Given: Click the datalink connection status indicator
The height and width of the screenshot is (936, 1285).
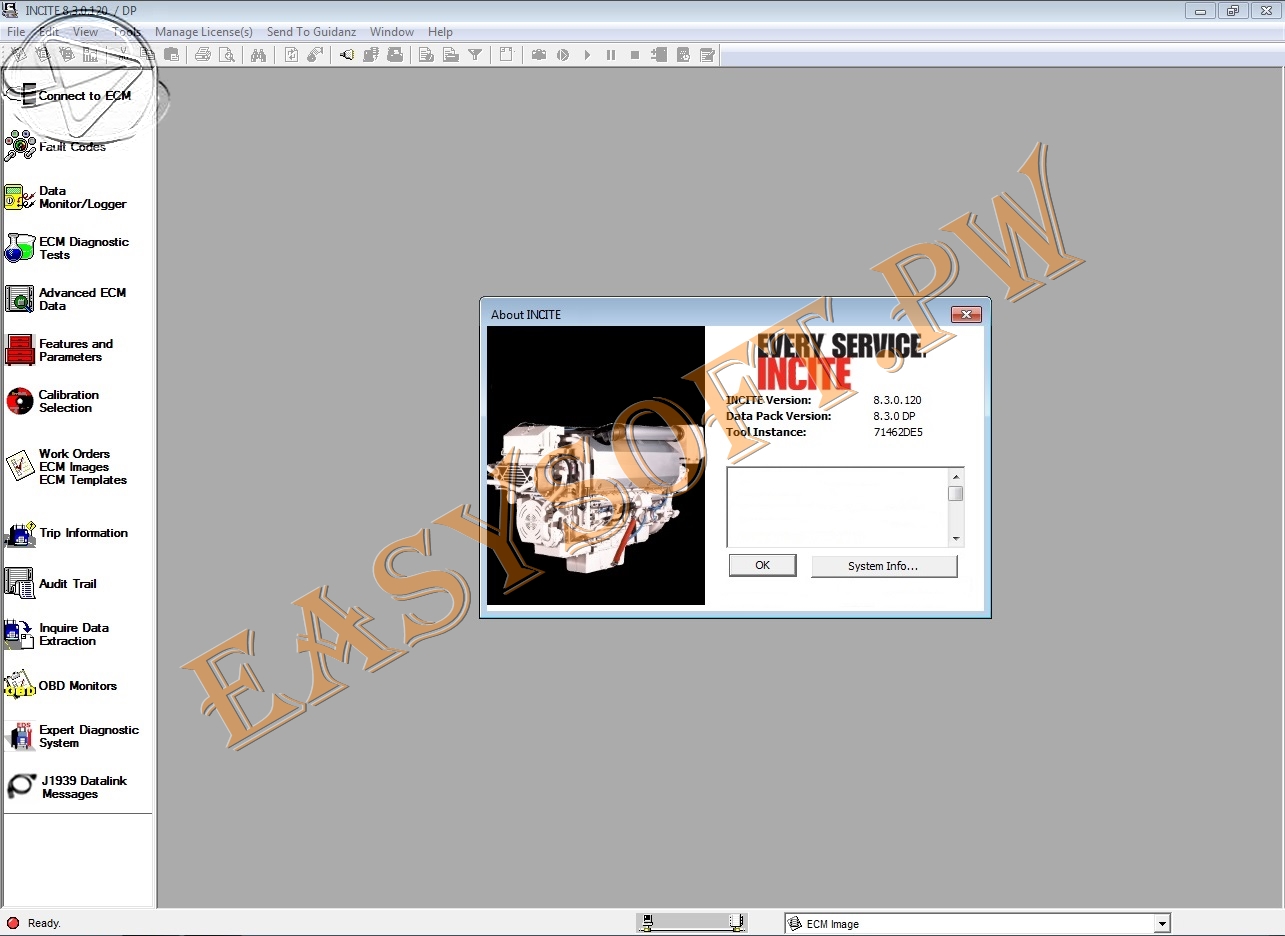Looking at the screenshot, I should tap(692, 923).
